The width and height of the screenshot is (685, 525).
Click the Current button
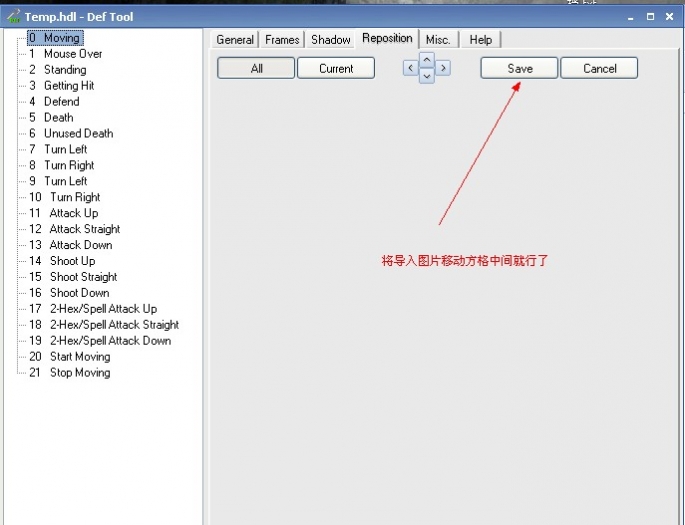point(336,69)
